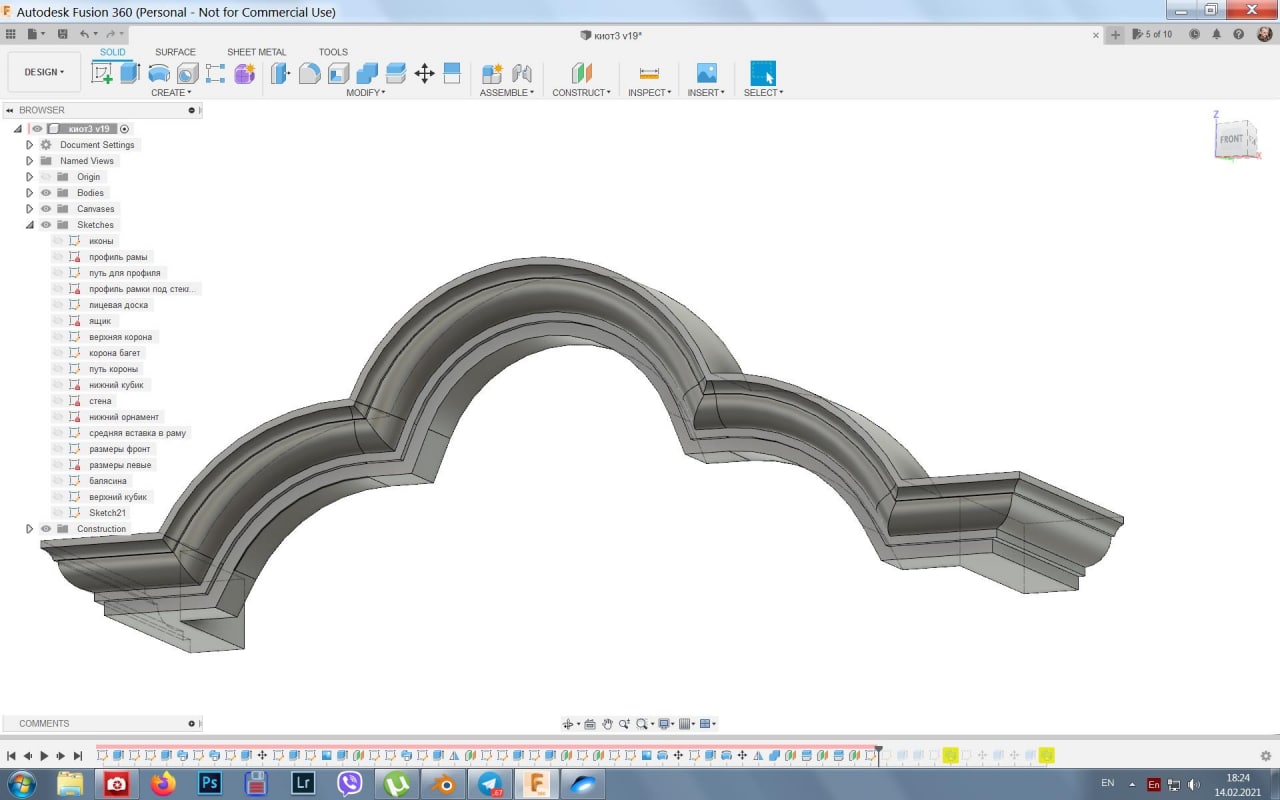The width and height of the screenshot is (1280, 800).
Task: Select the Revolve tool icon
Action: point(158,73)
